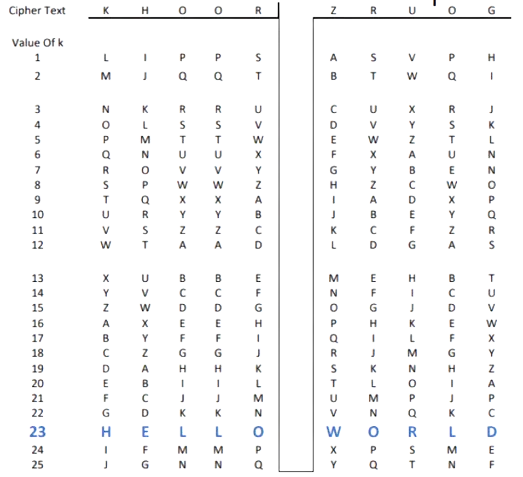Select letter M in the k=2 row
Screen dimensions: 523x477
click(x=106, y=76)
